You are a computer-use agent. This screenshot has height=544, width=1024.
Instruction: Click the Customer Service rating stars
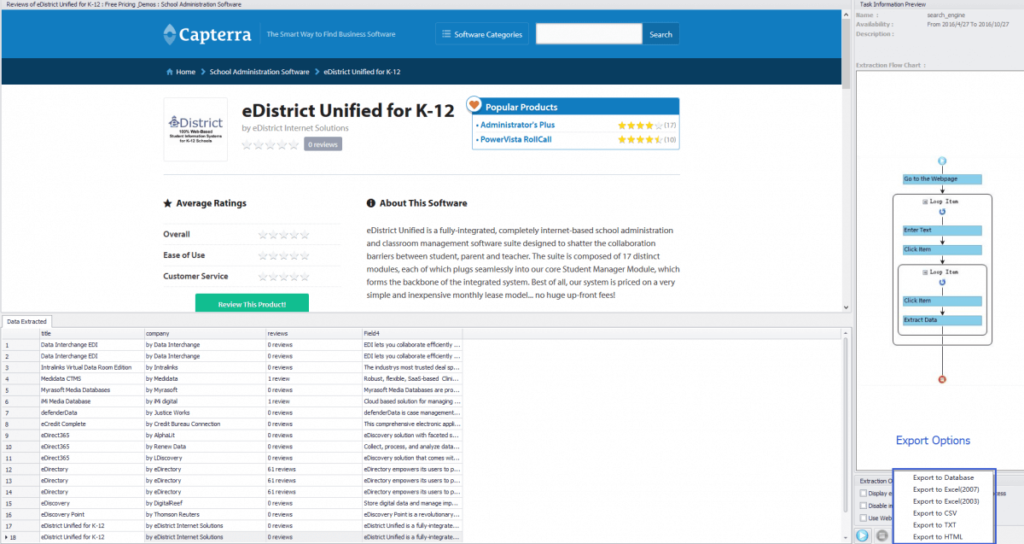tap(283, 276)
